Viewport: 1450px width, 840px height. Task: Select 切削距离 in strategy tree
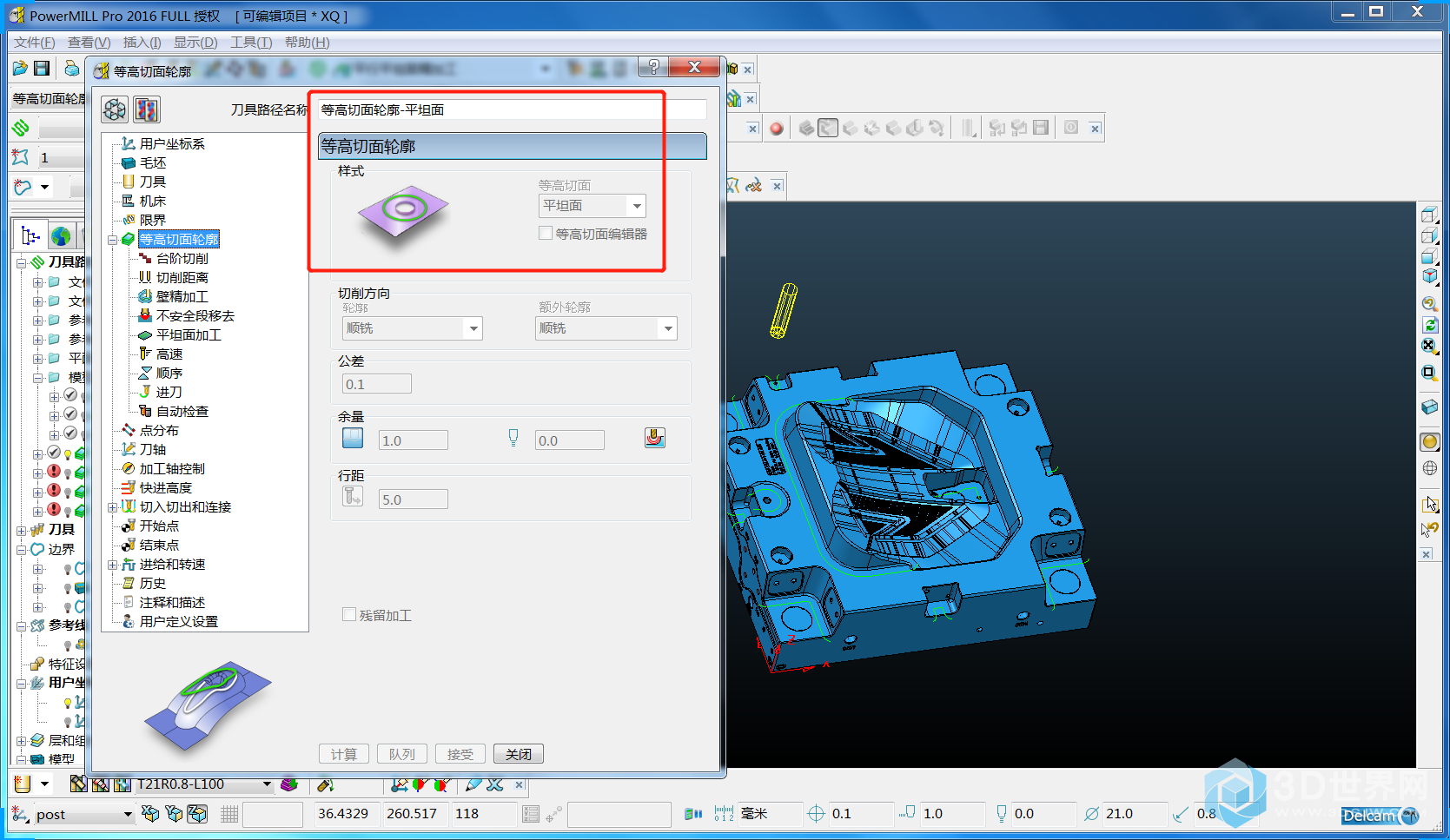[x=182, y=278]
